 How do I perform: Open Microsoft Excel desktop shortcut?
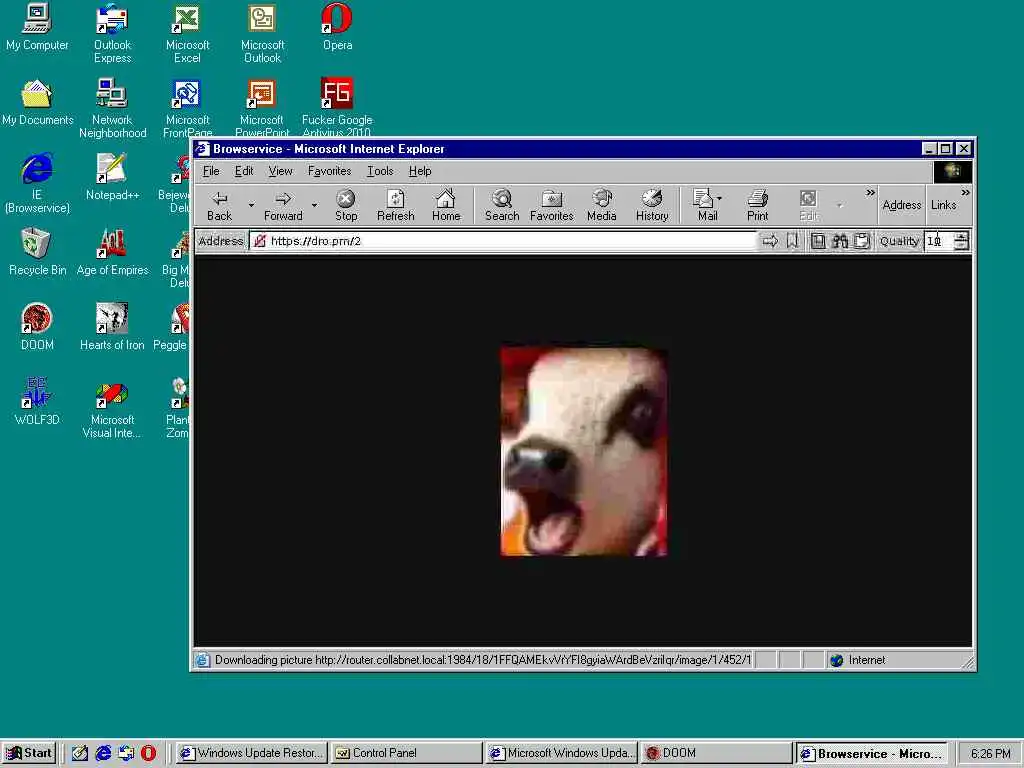[x=187, y=34]
